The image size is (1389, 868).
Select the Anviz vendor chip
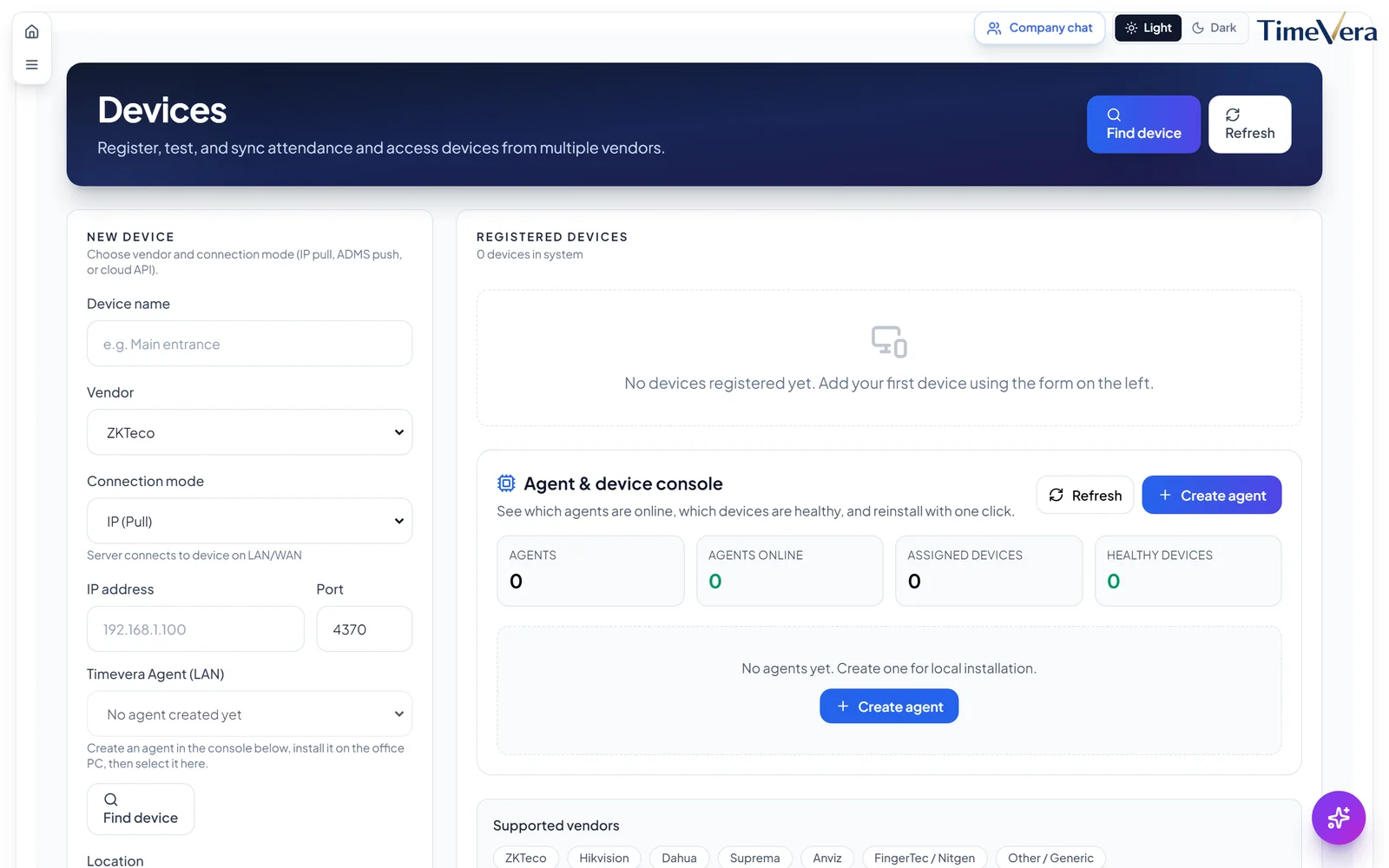(827, 858)
